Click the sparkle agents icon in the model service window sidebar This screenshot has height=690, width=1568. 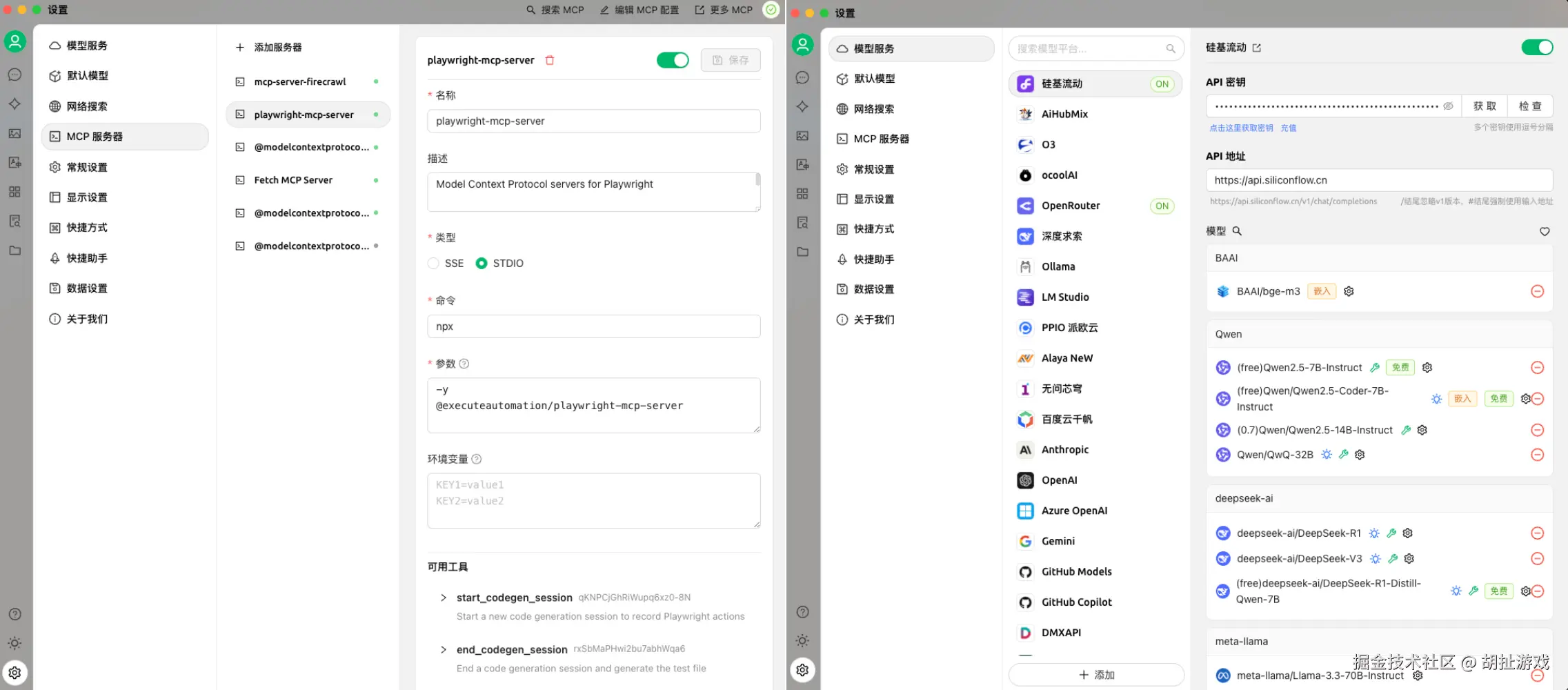[x=802, y=107]
